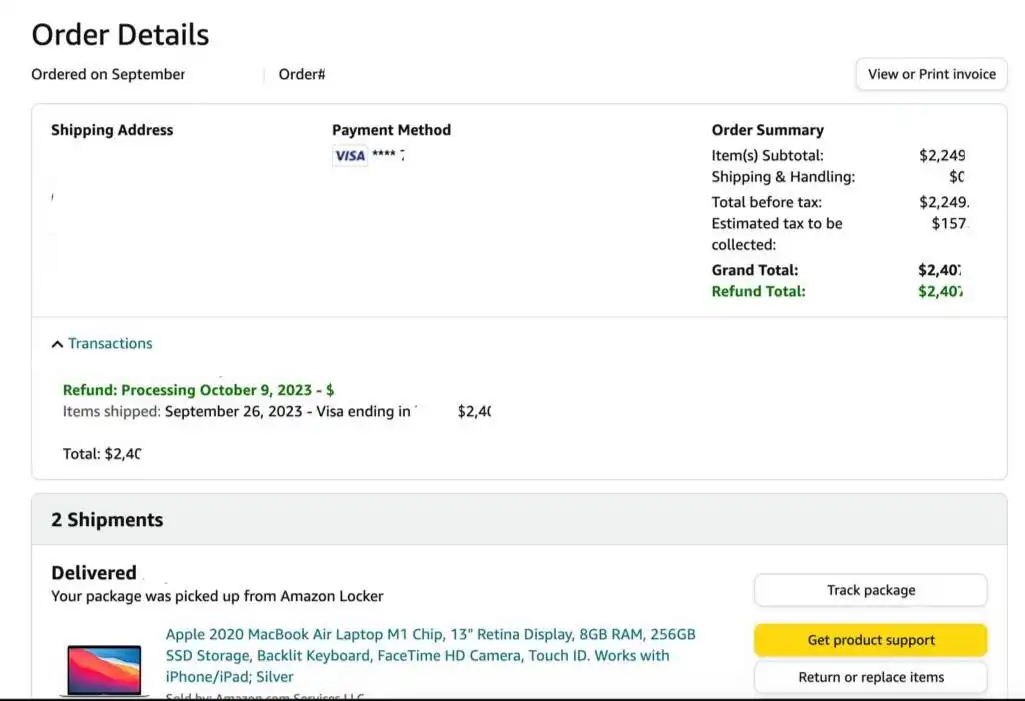Click the green Refund Total label

tap(758, 292)
